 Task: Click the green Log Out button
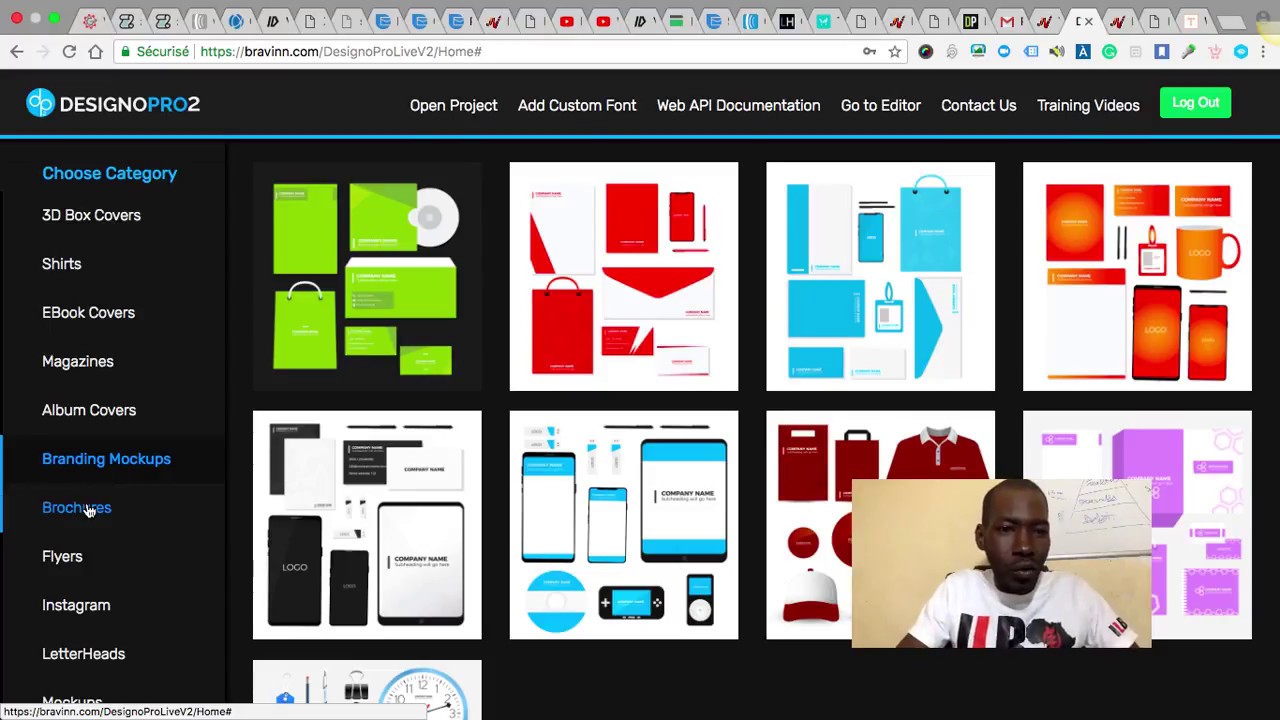[x=1196, y=103]
